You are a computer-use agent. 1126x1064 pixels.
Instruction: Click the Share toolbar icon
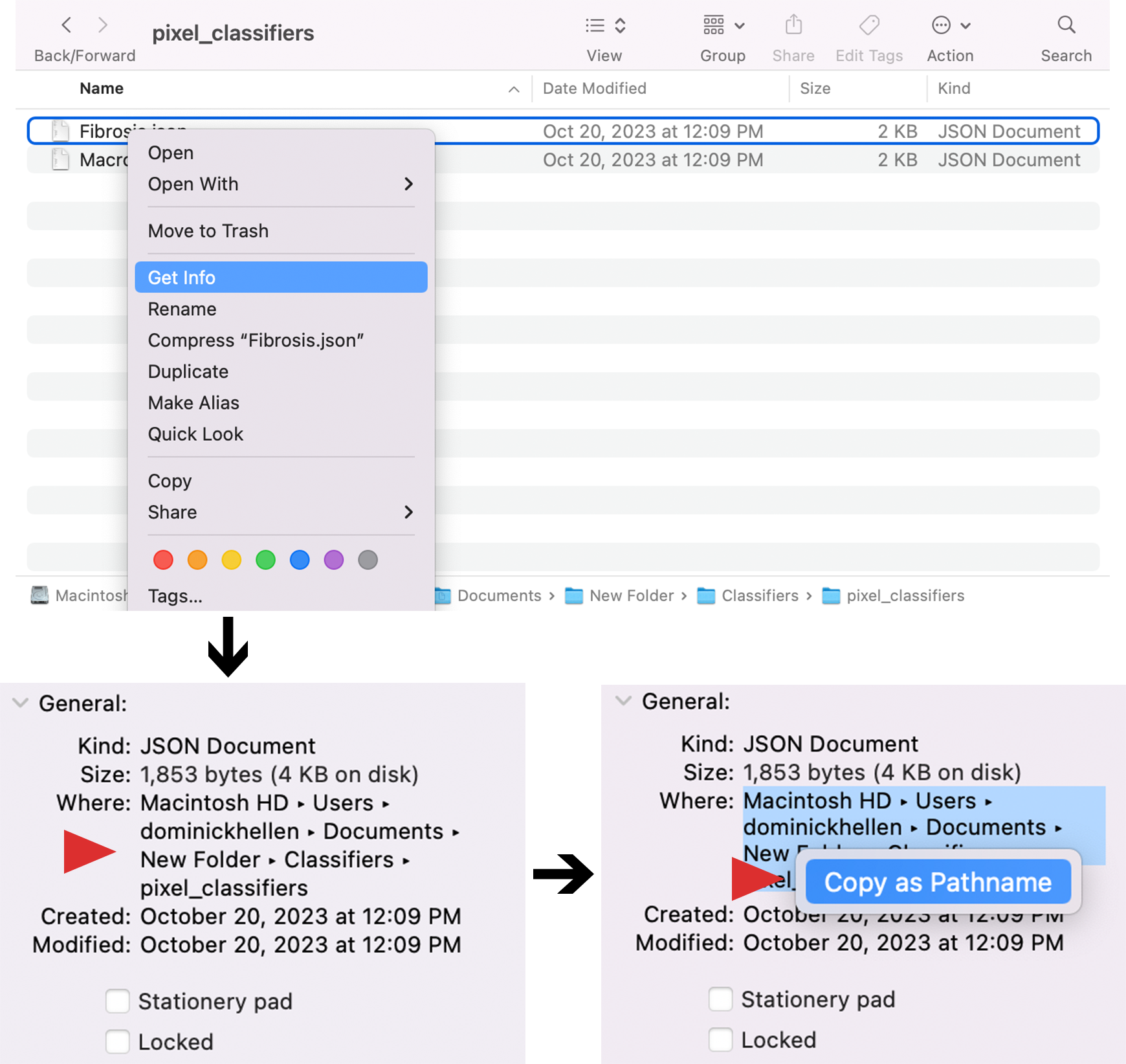point(793,26)
